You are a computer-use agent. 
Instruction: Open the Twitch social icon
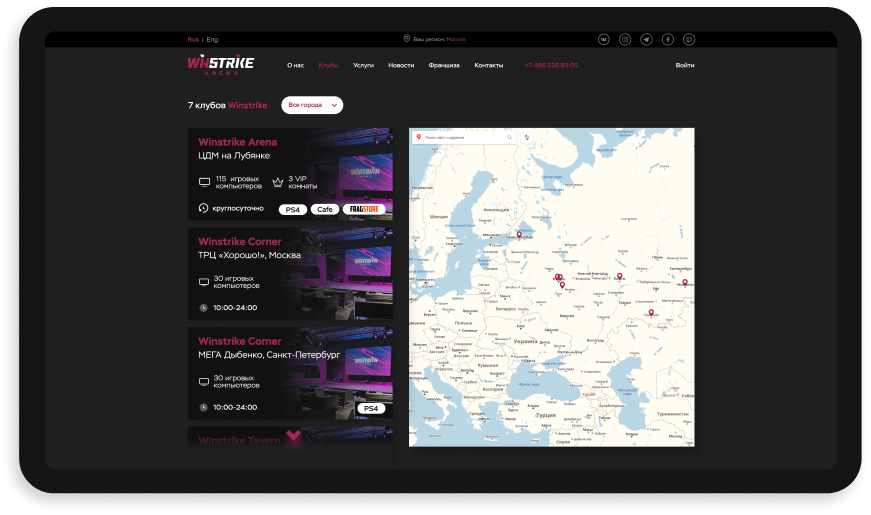[x=689, y=39]
